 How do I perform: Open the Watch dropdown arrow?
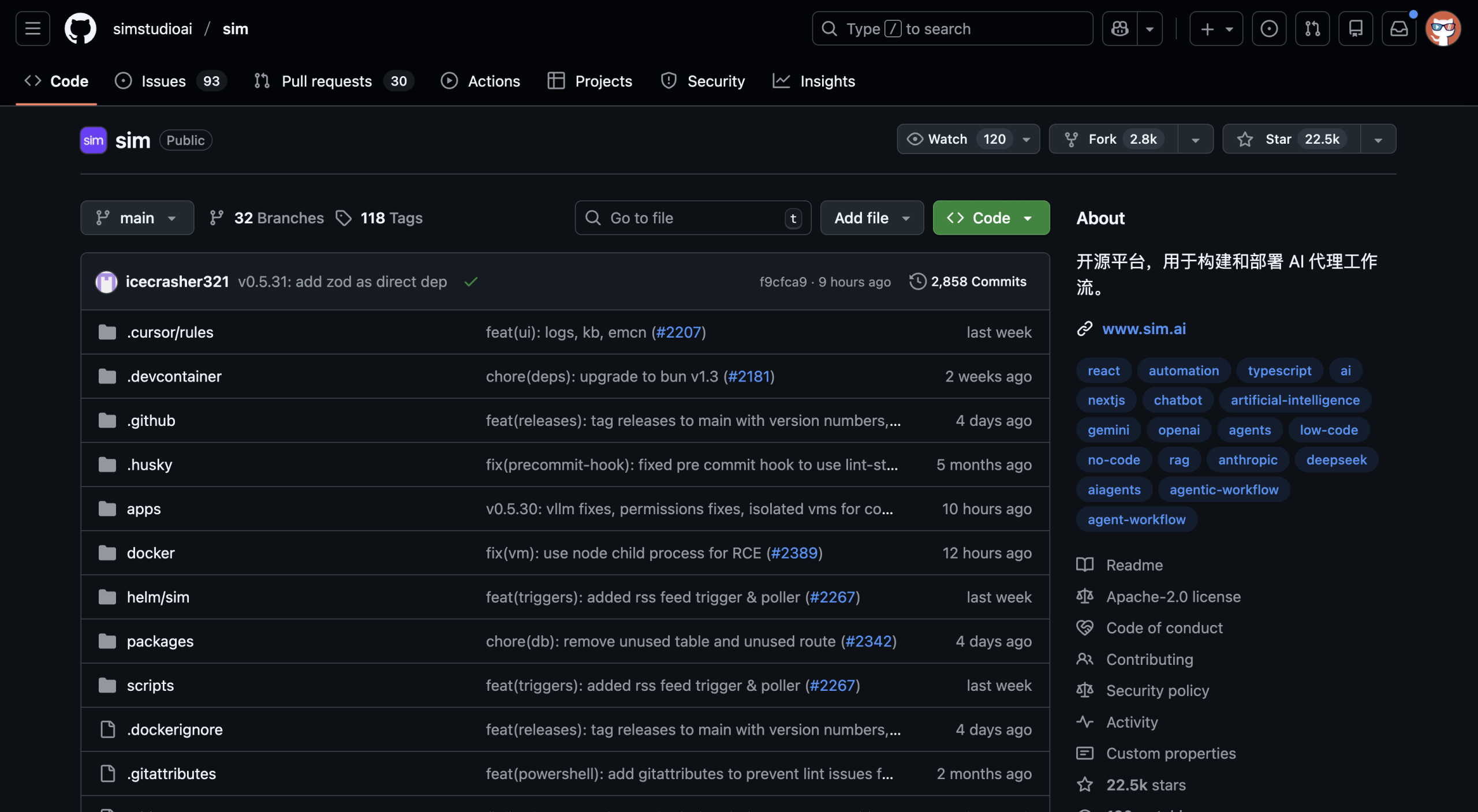point(1027,139)
